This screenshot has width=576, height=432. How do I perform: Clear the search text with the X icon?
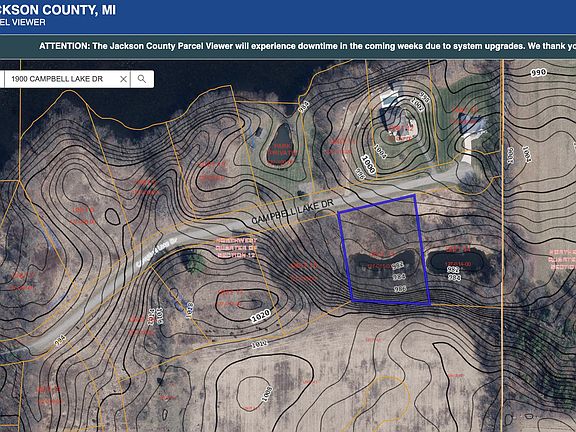click(x=123, y=79)
